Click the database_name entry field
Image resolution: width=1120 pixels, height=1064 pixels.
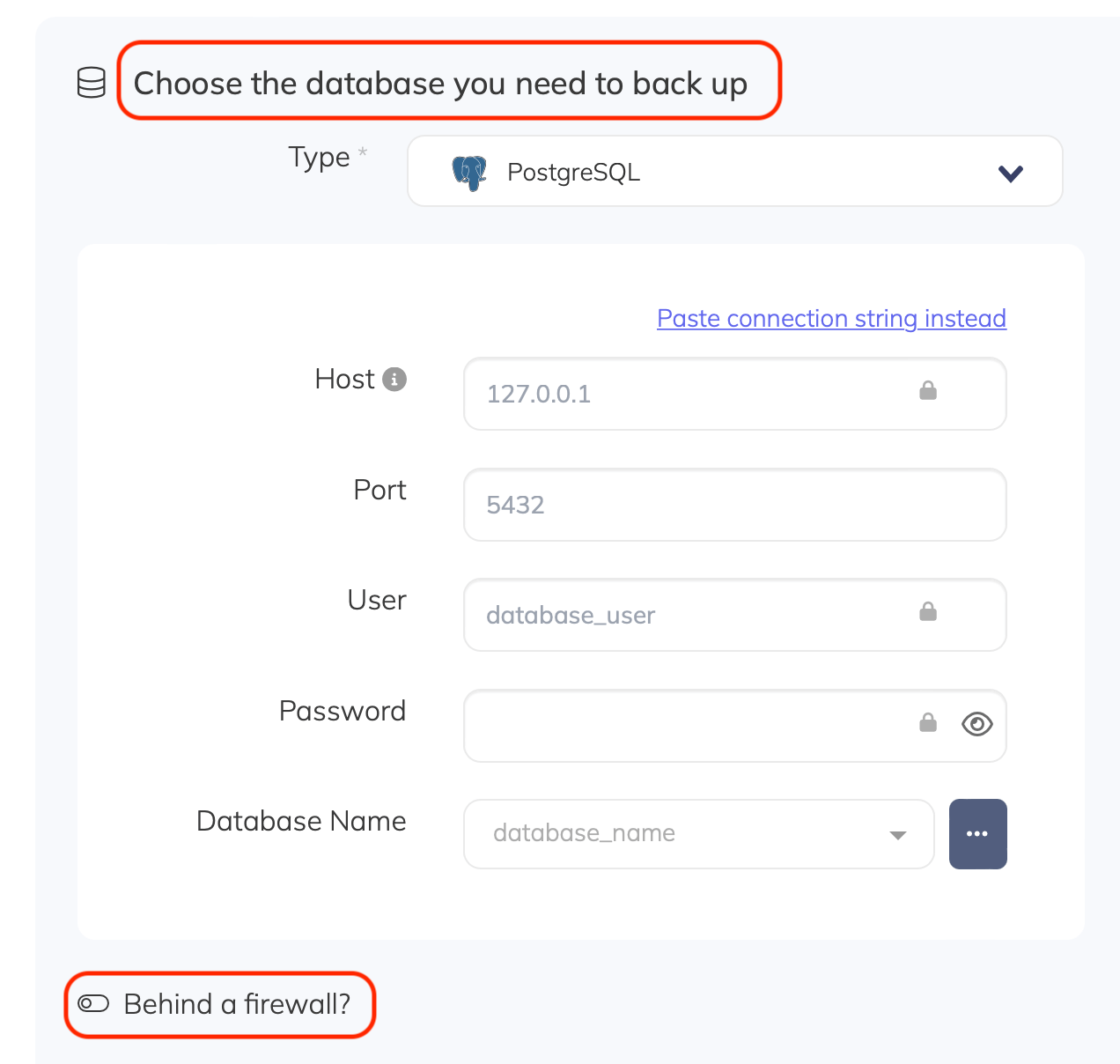tap(669, 833)
